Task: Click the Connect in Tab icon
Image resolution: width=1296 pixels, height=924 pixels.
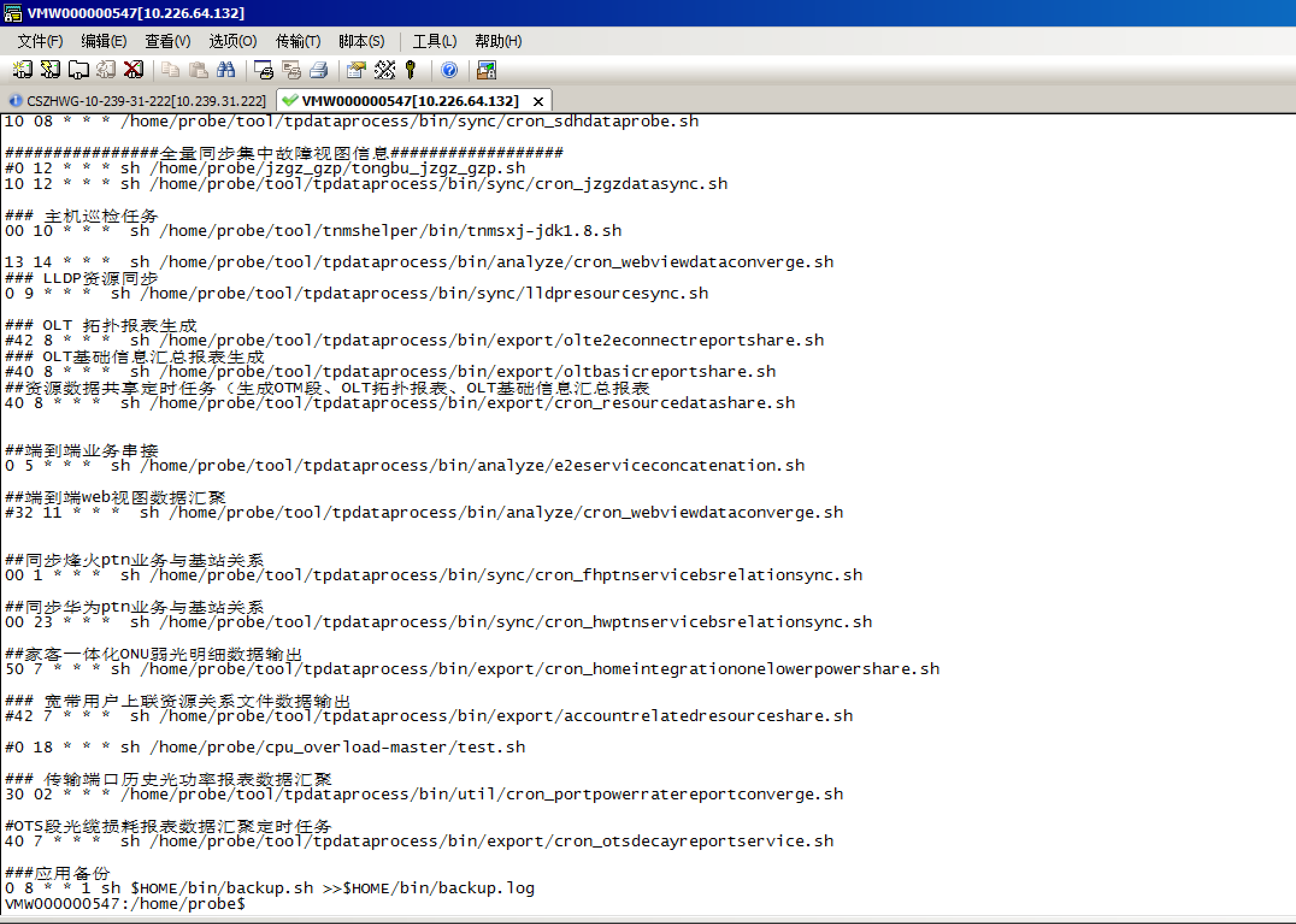Action: (78, 70)
